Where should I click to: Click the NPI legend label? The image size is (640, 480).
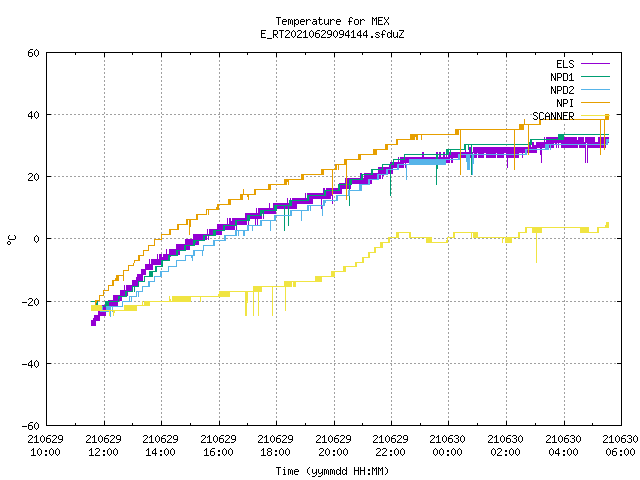565,103
